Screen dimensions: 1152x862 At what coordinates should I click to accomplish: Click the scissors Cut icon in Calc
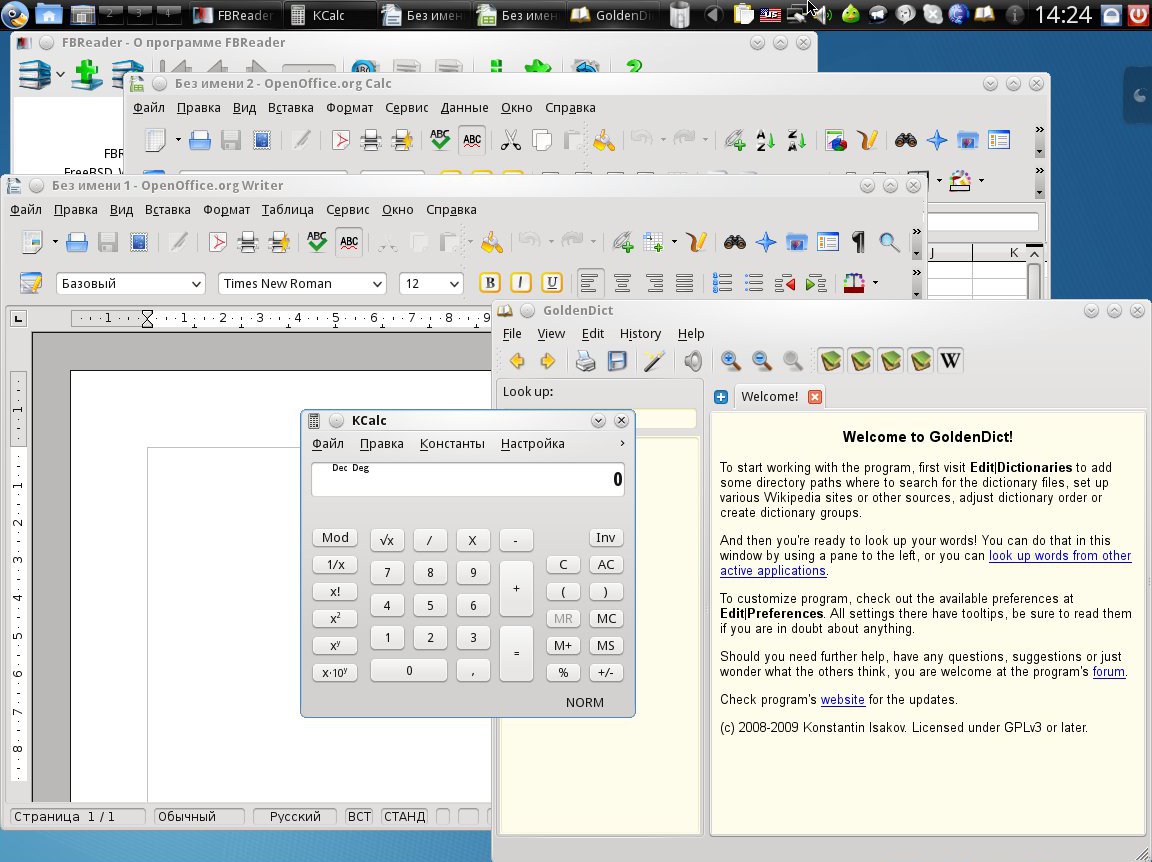[x=511, y=140]
